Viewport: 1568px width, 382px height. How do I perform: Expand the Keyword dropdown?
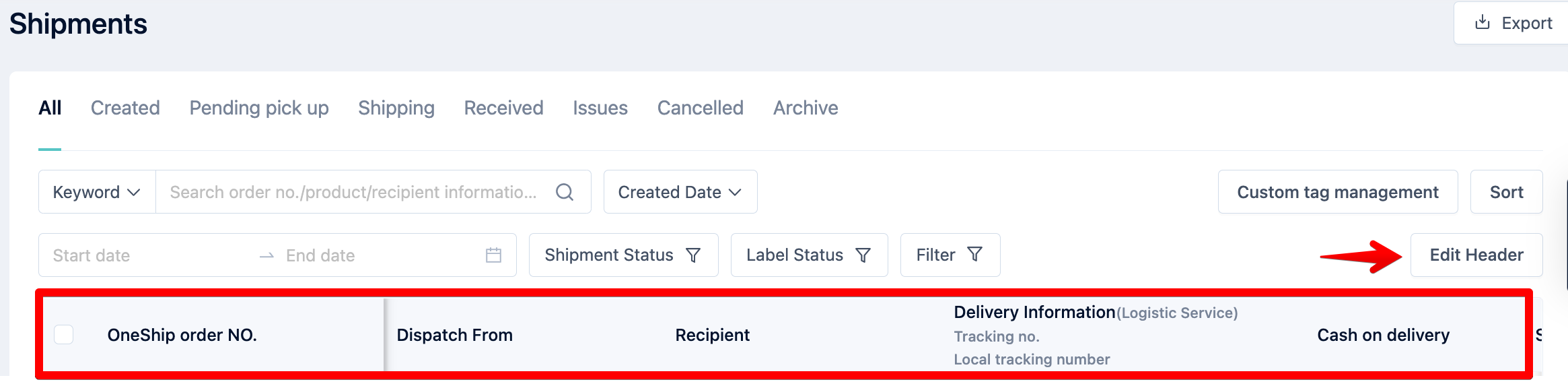pyautogui.click(x=97, y=192)
